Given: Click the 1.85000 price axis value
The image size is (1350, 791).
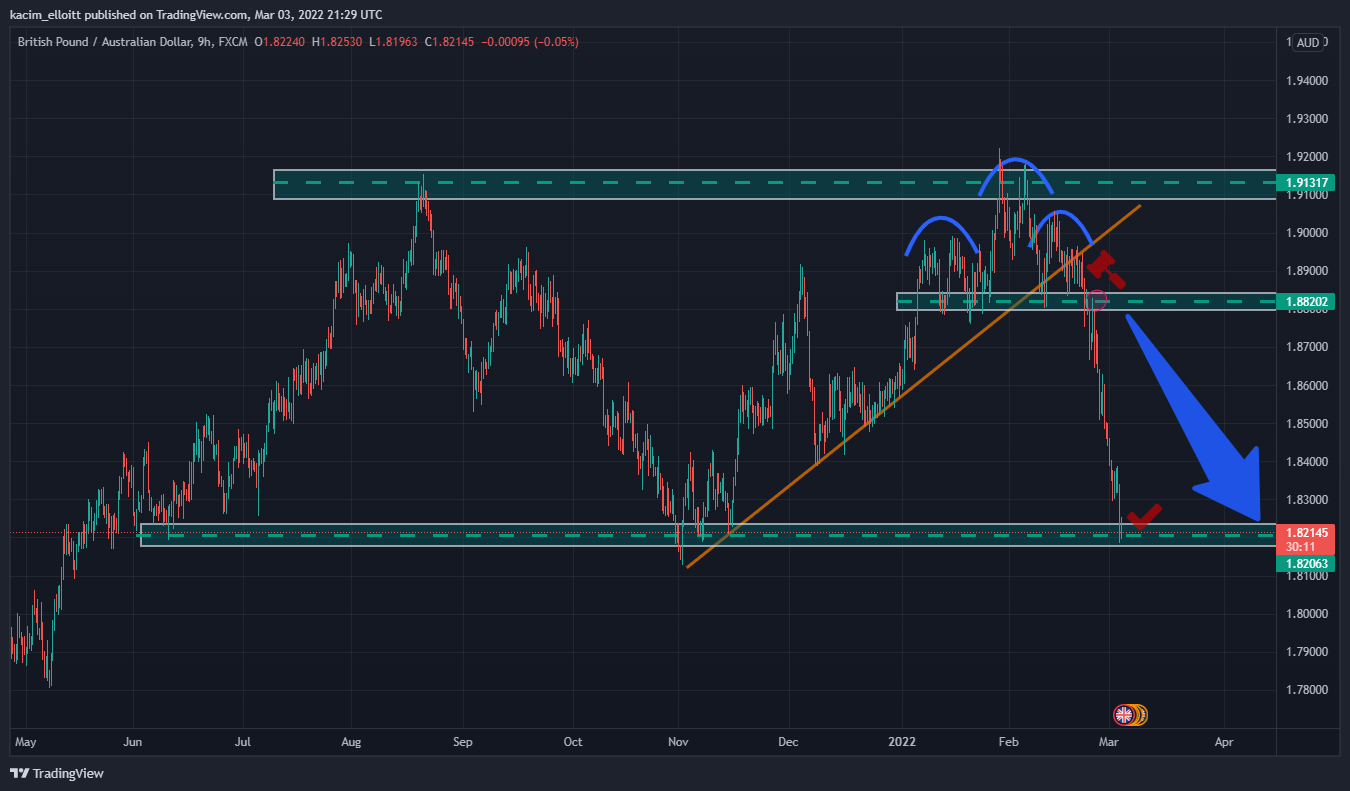Looking at the screenshot, I should coord(1306,423).
